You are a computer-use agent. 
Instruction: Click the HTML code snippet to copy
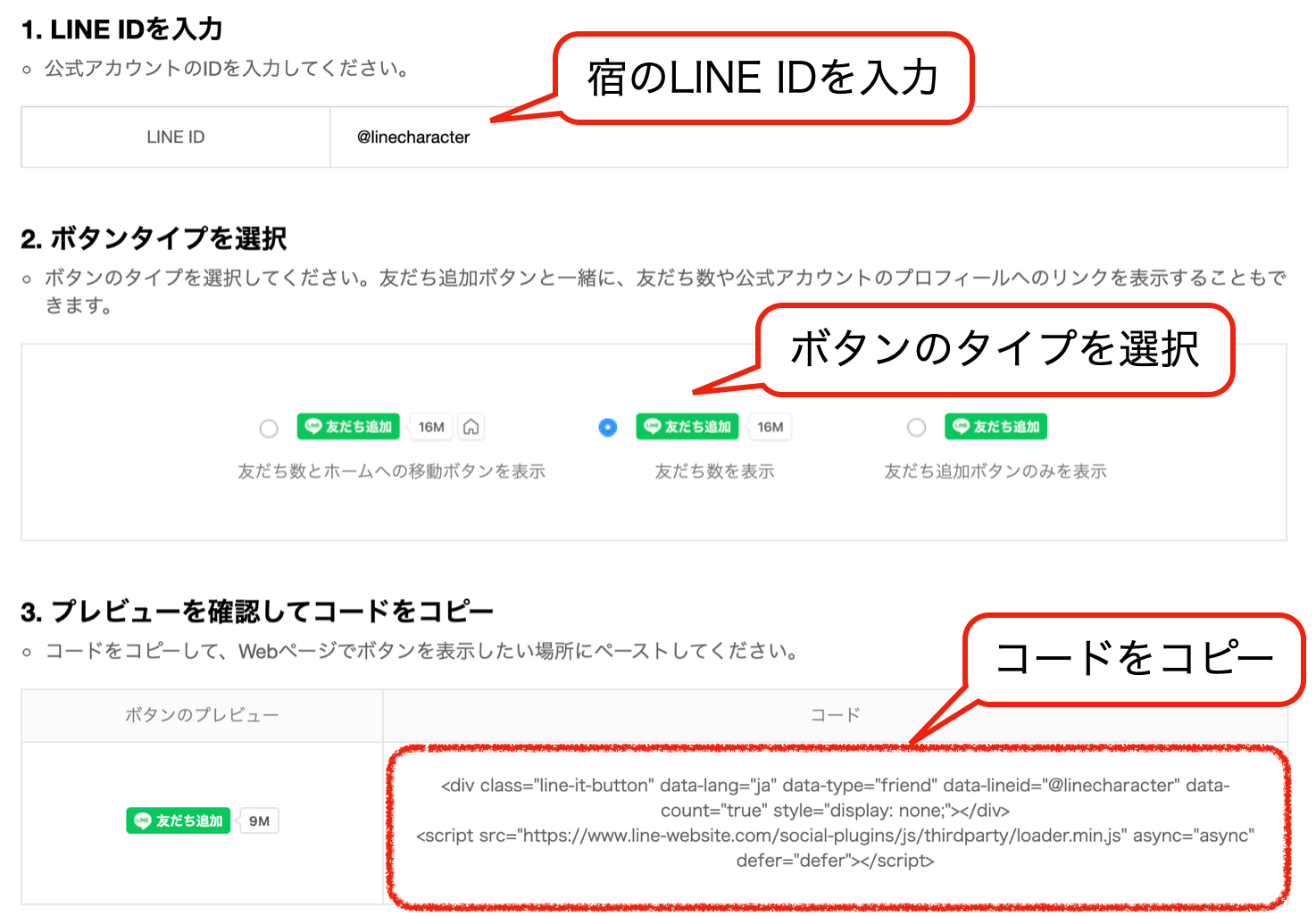click(835, 823)
